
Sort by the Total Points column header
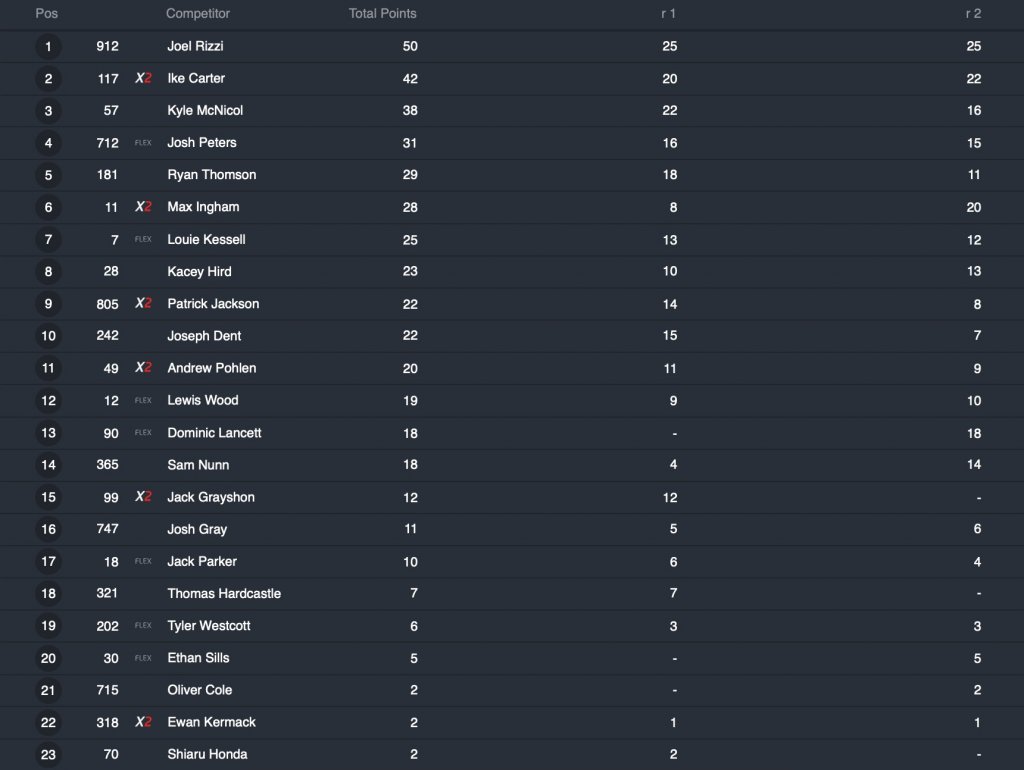click(382, 14)
